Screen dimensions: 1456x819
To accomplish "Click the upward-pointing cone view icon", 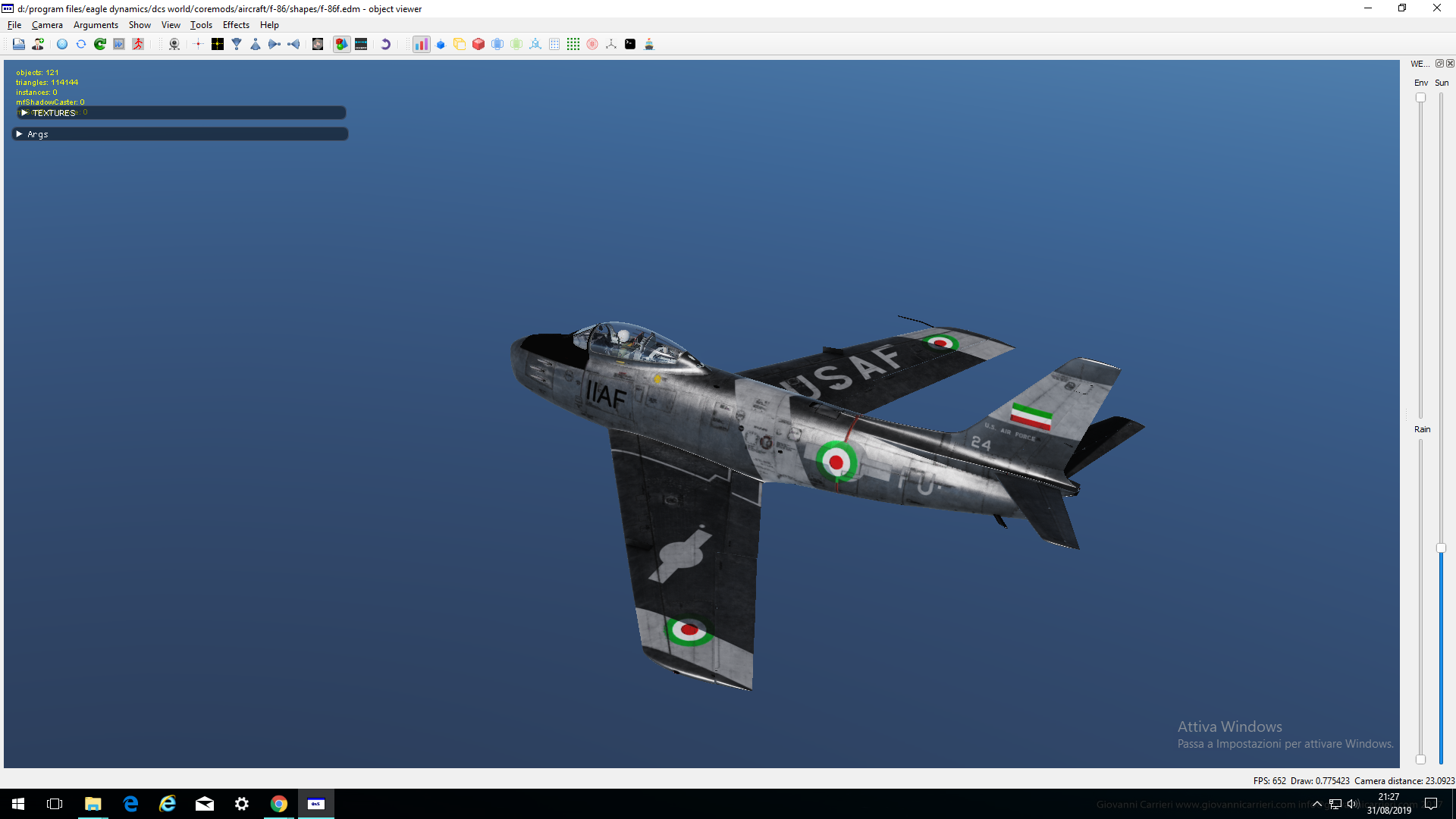I will coord(256,44).
